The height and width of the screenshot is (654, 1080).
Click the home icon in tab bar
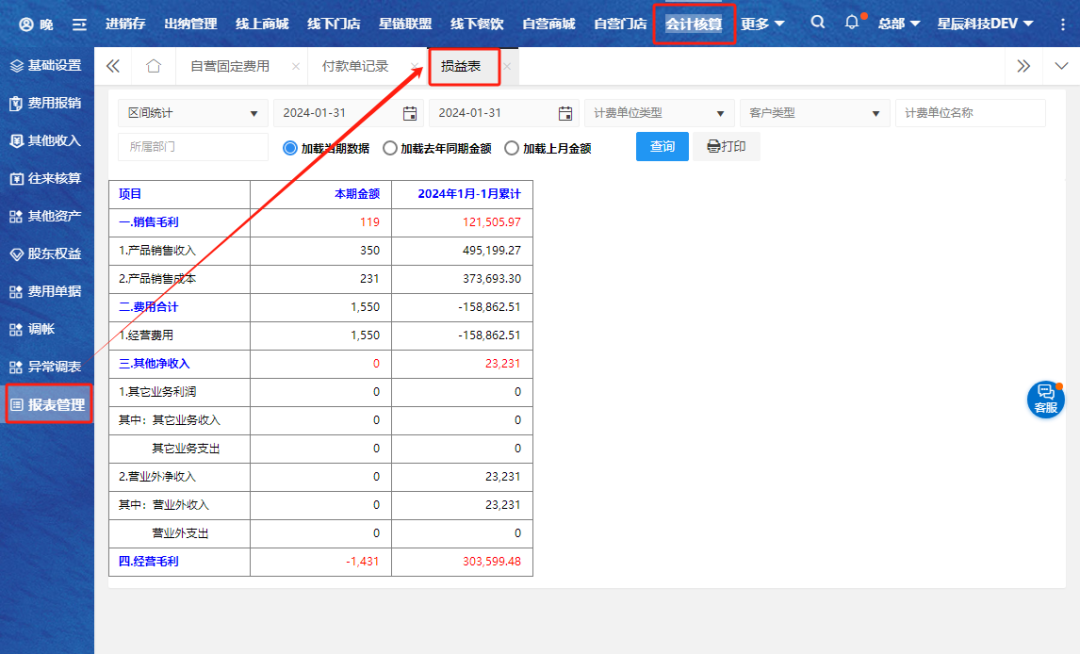tap(153, 66)
